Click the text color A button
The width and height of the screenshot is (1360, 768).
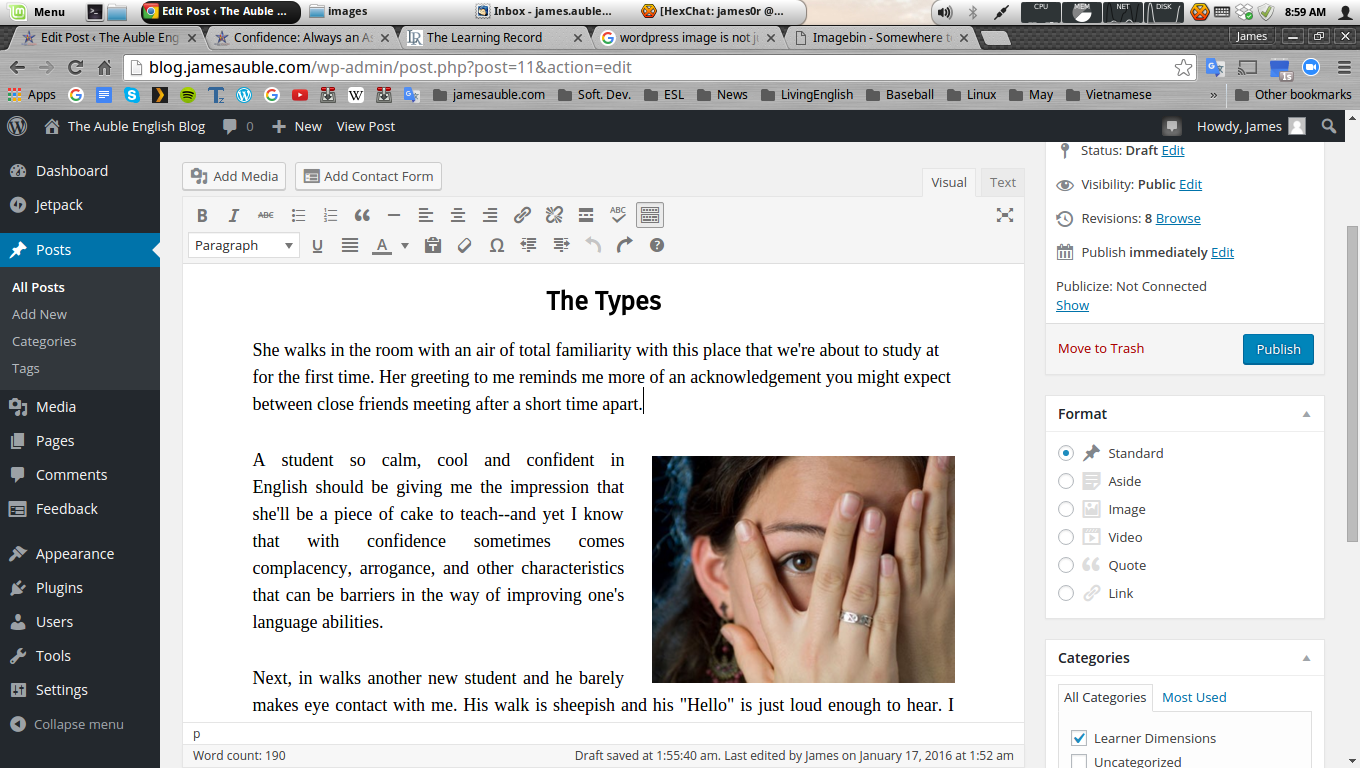[381, 245]
